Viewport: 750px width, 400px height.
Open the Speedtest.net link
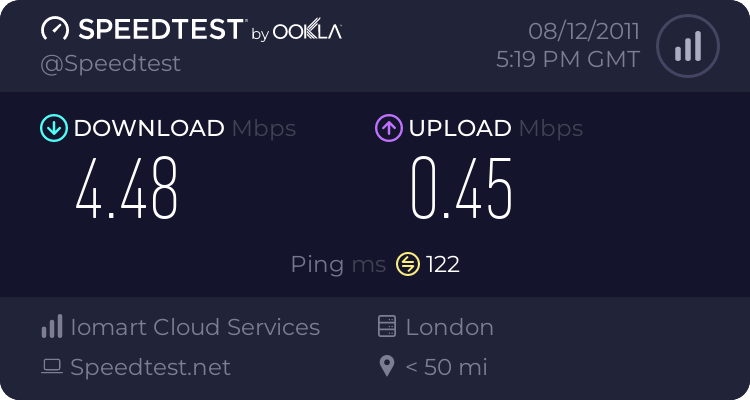[150, 367]
